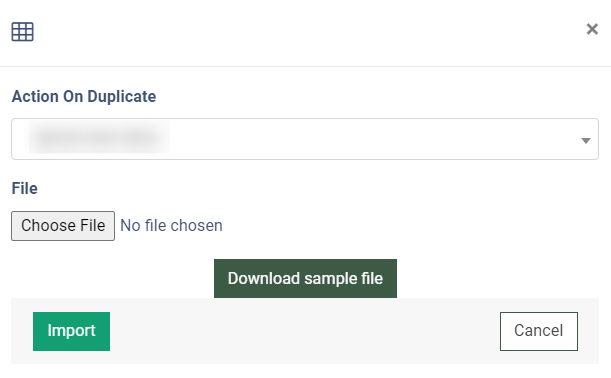The width and height of the screenshot is (611, 378).
Task: Cancel the import dialog
Action: [x=539, y=331]
